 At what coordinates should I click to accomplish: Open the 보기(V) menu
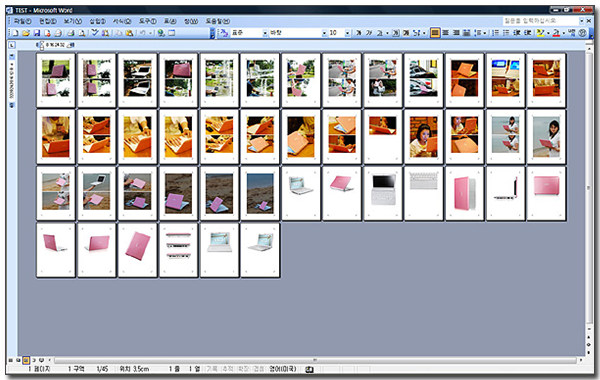pos(73,21)
